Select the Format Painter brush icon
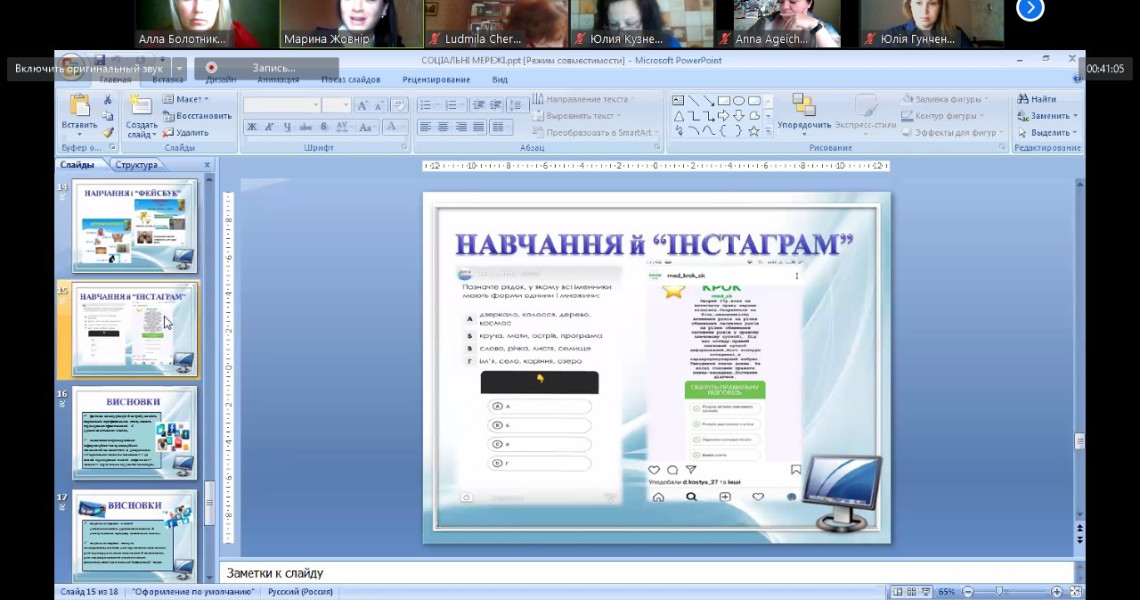1140x600 pixels. coord(108,132)
